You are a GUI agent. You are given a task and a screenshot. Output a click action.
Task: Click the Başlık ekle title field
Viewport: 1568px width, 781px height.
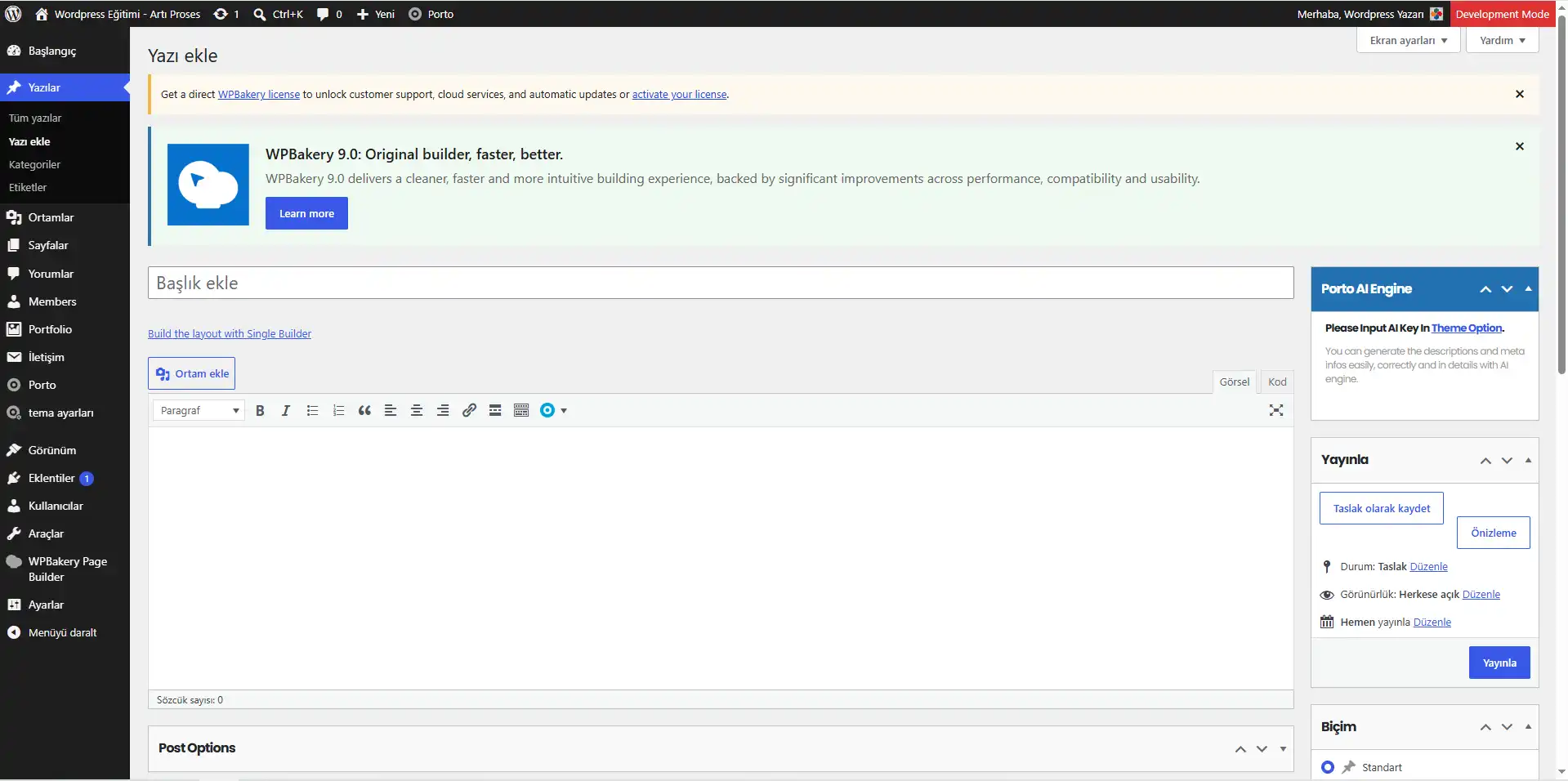pos(721,283)
